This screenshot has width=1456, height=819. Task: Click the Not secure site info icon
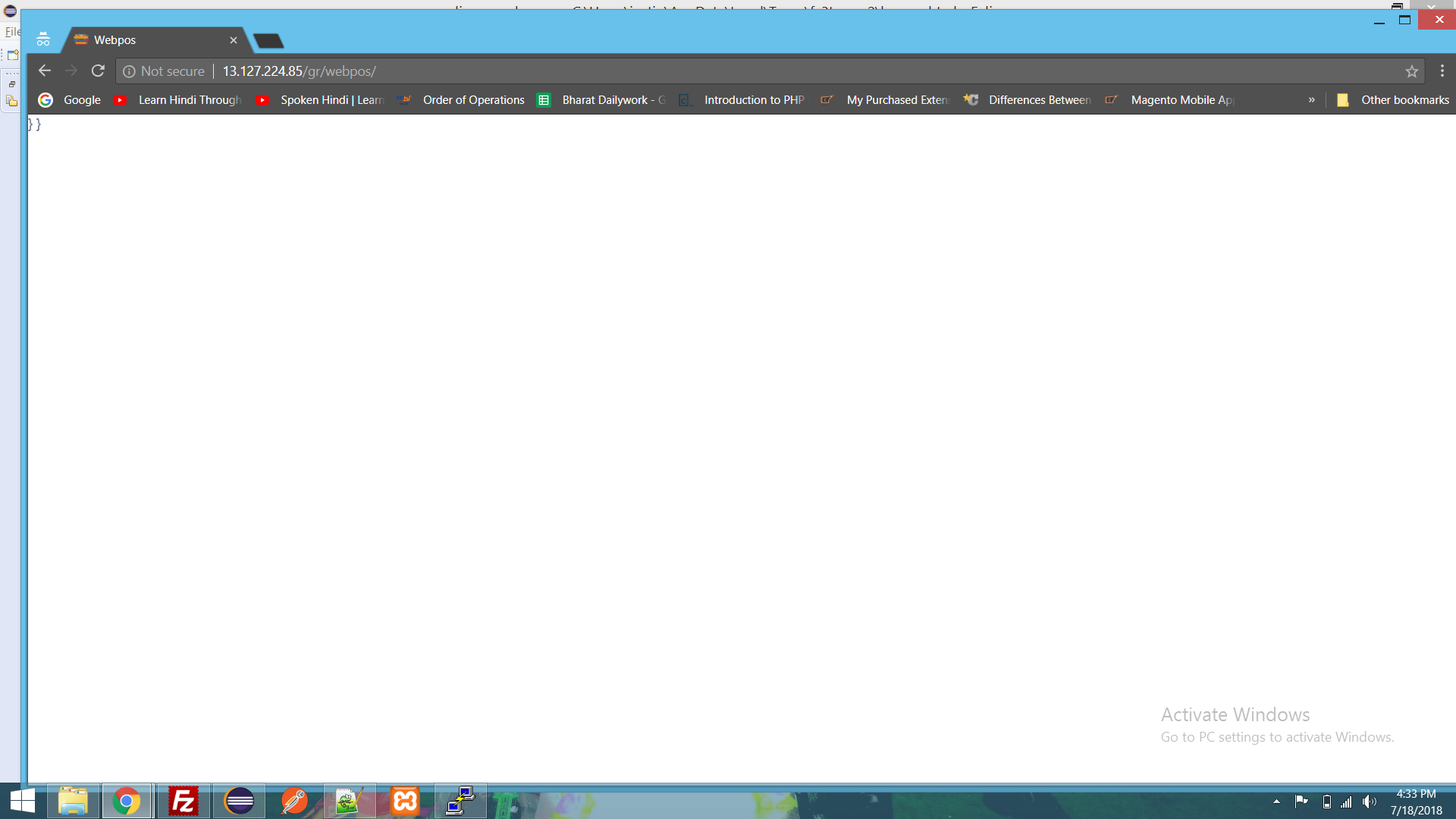(x=130, y=71)
